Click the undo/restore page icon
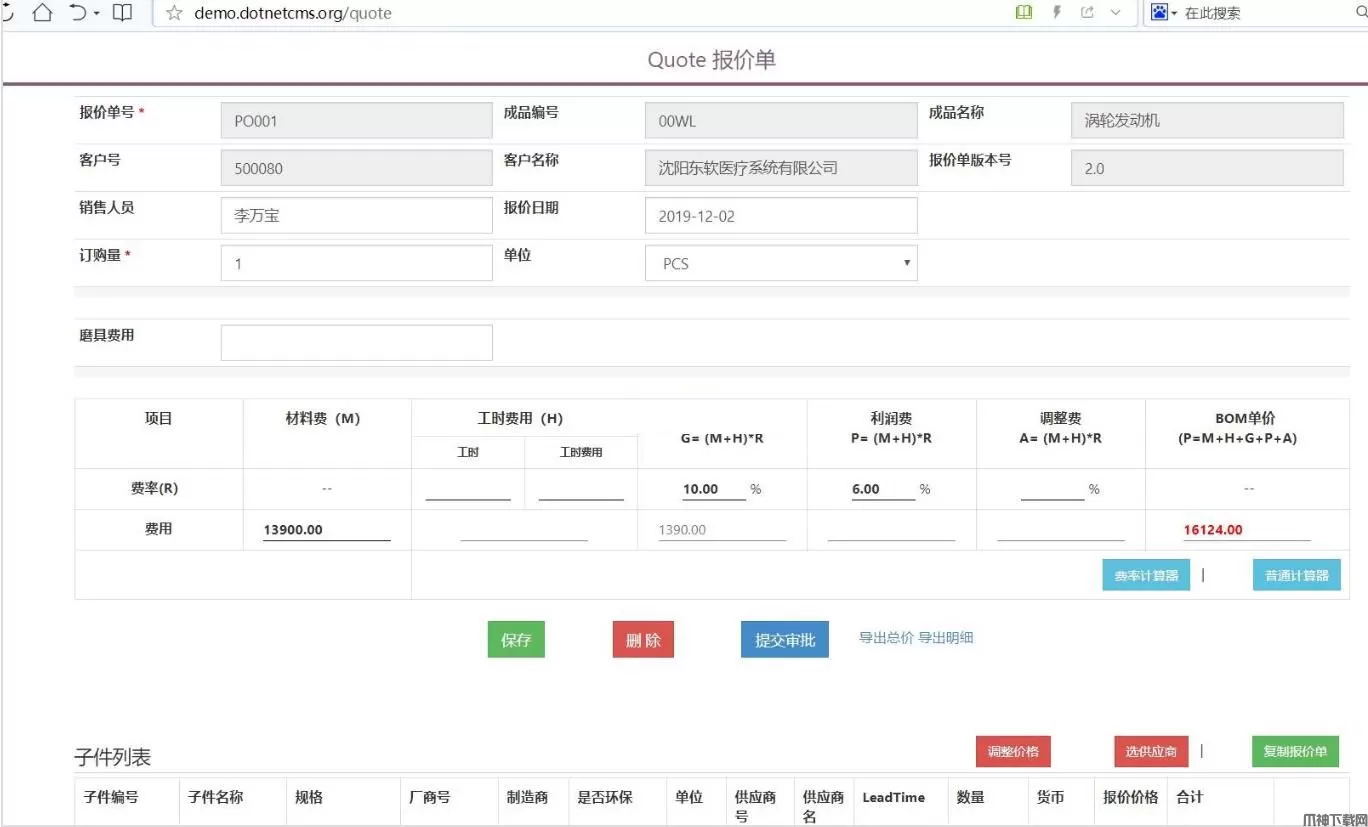This screenshot has width=1368, height=827. click(x=78, y=13)
